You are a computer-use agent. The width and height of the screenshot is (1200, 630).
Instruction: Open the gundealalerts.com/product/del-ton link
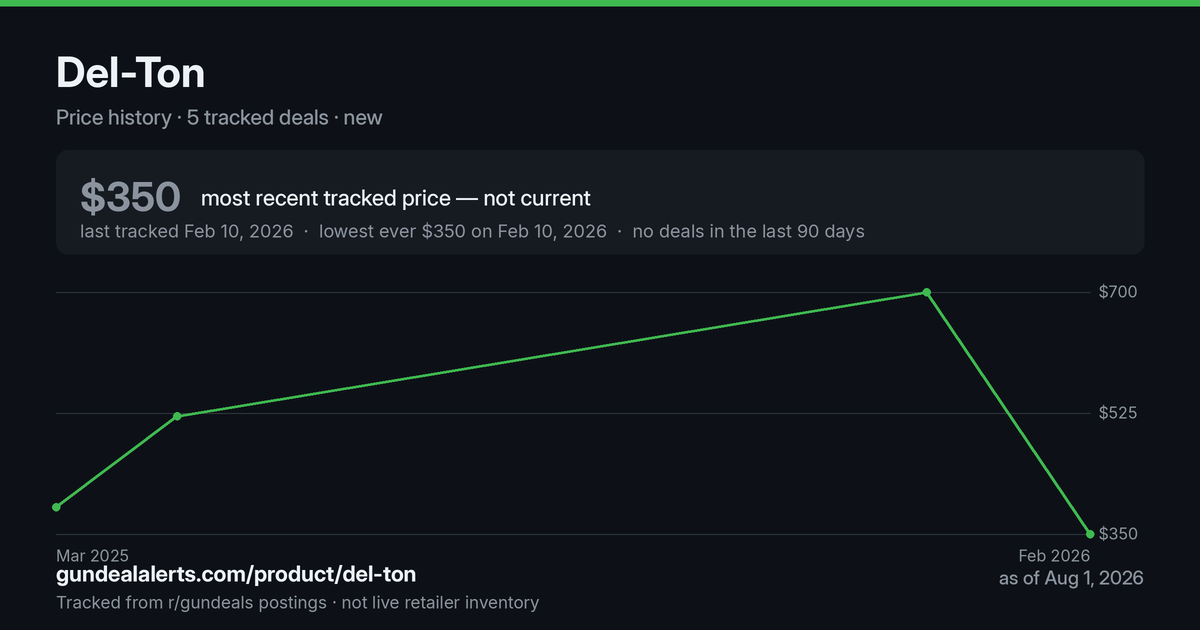236,574
